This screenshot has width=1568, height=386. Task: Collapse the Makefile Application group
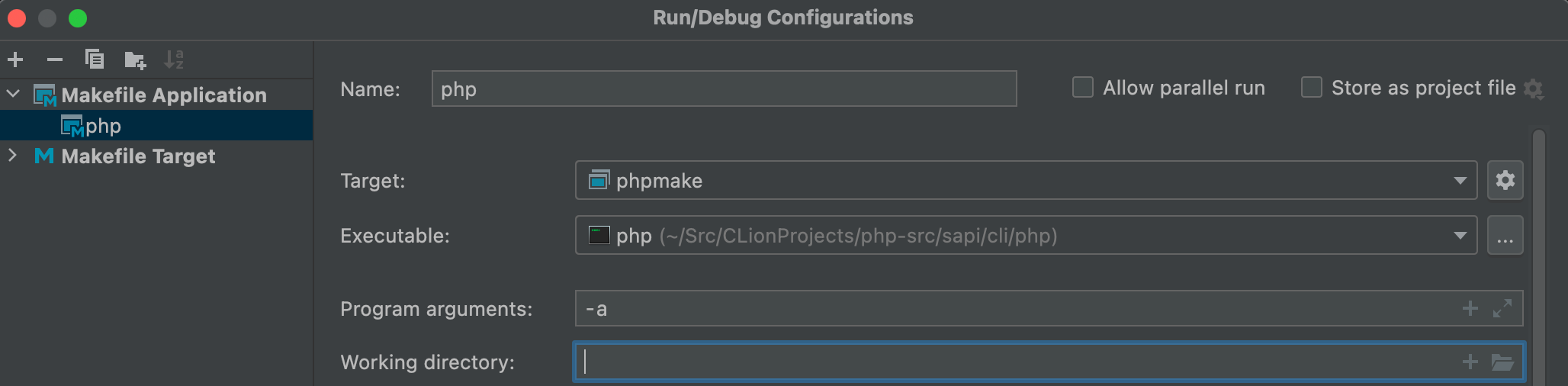click(x=13, y=95)
